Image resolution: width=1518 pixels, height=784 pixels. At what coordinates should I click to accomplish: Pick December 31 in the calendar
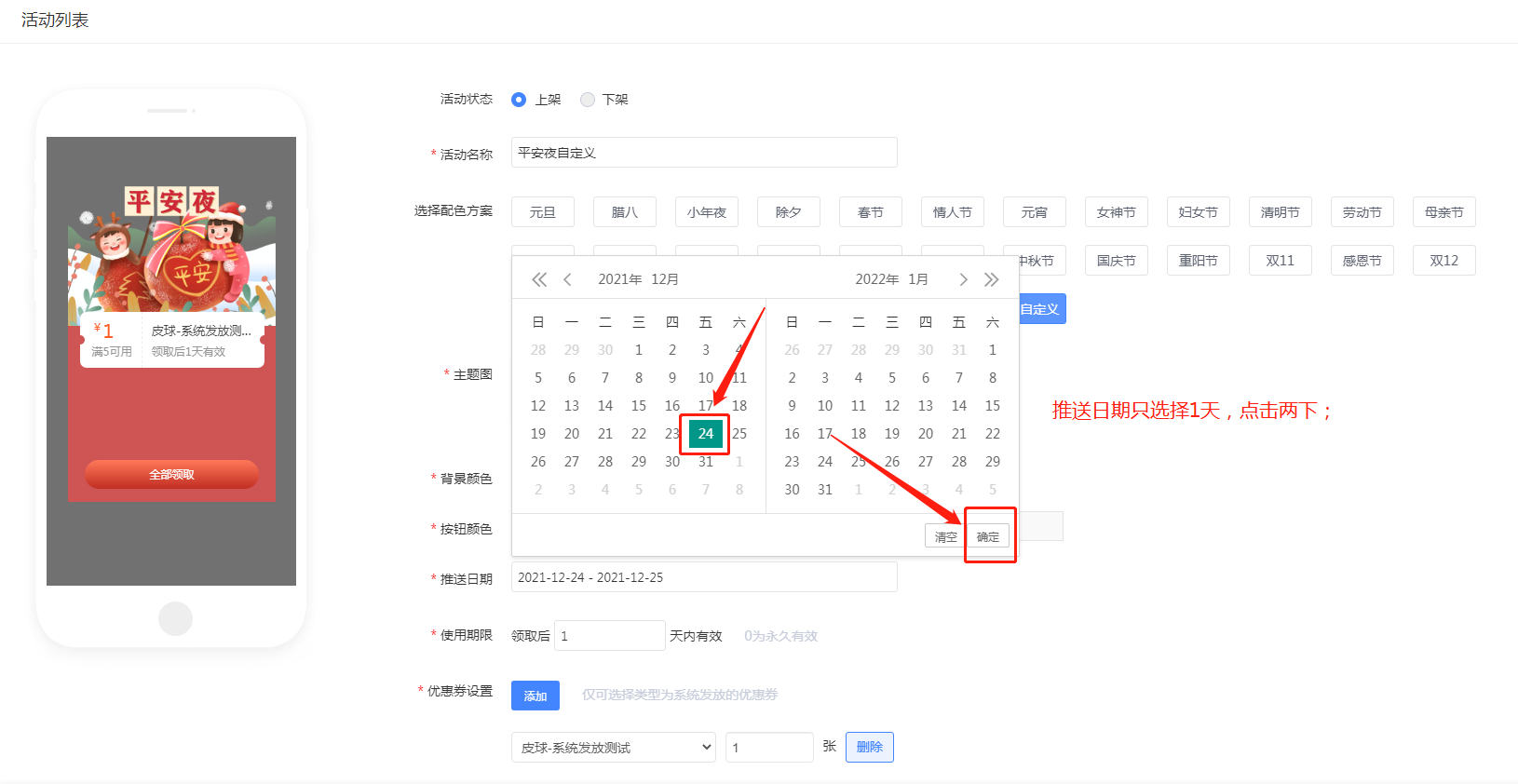(x=706, y=462)
